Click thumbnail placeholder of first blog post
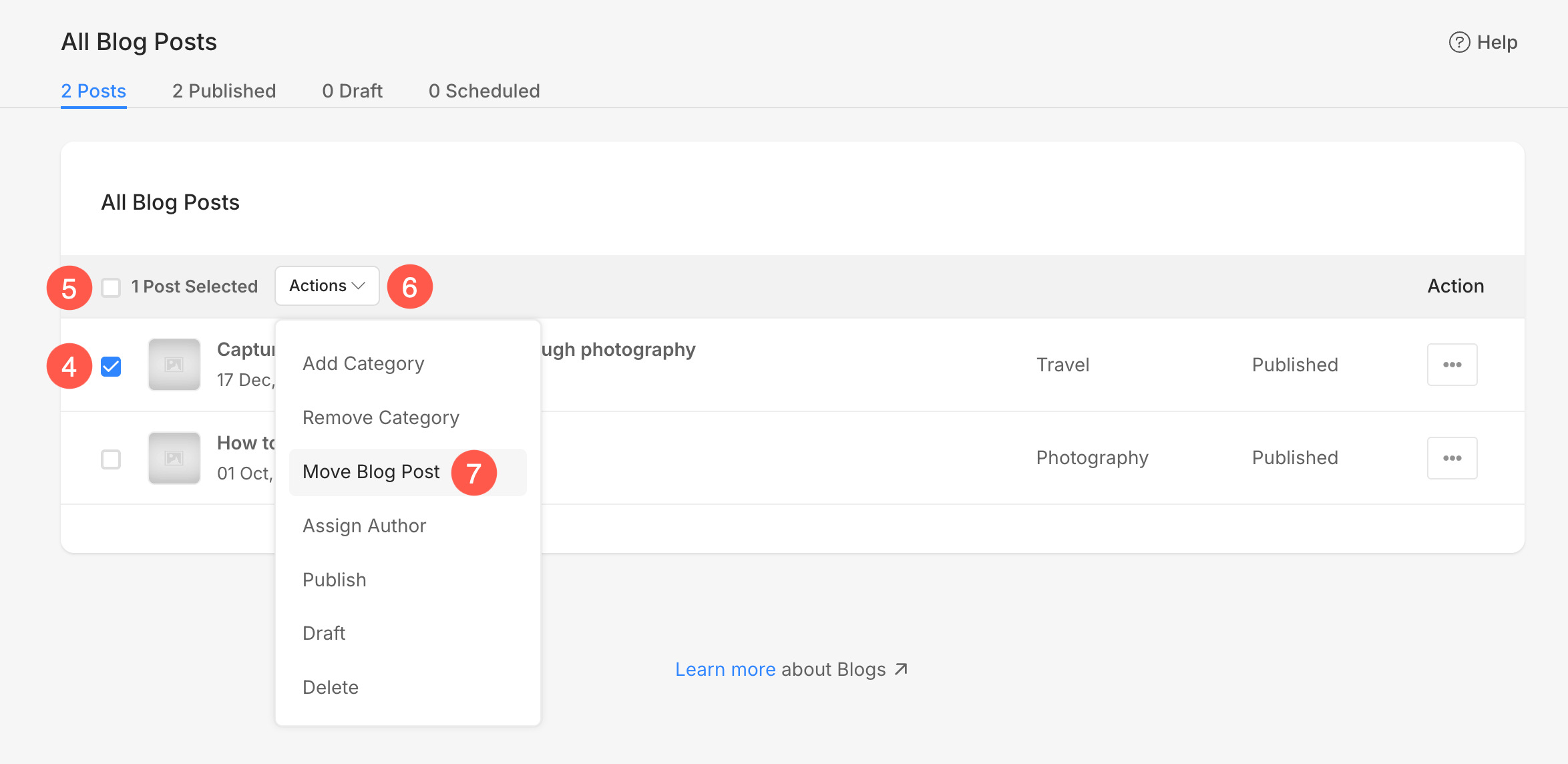Image resolution: width=1568 pixels, height=764 pixels. coord(174,365)
